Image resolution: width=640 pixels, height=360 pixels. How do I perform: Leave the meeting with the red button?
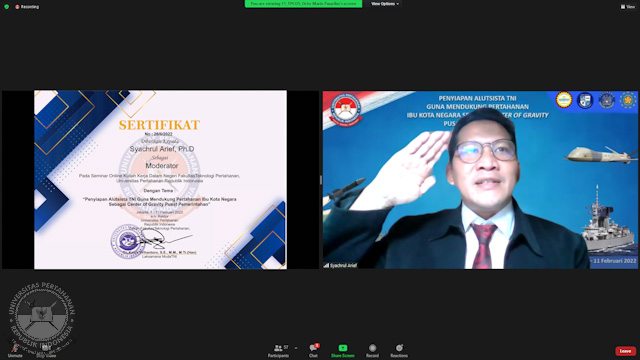625,351
